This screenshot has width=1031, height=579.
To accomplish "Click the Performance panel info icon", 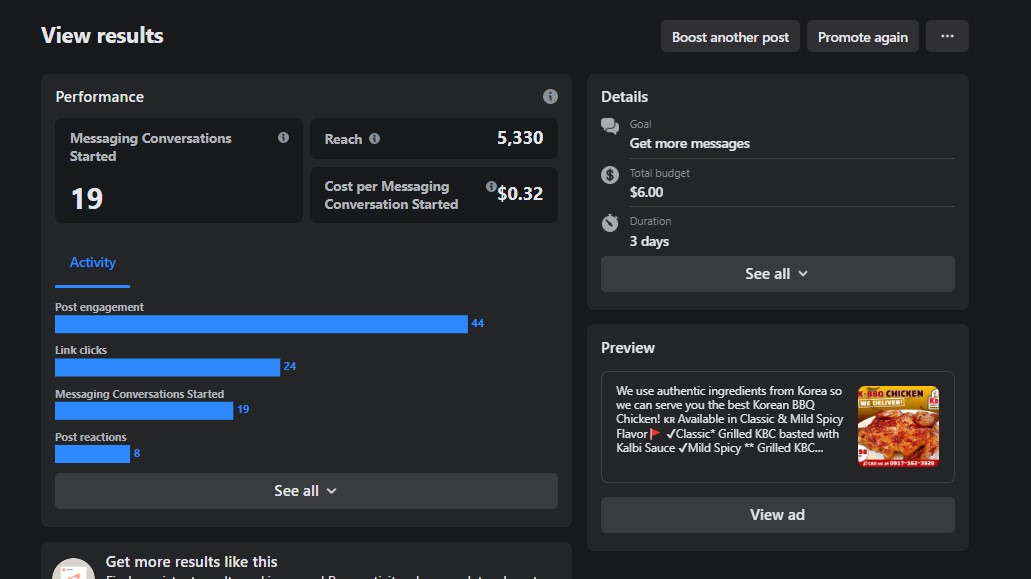I will click(550, 97).
